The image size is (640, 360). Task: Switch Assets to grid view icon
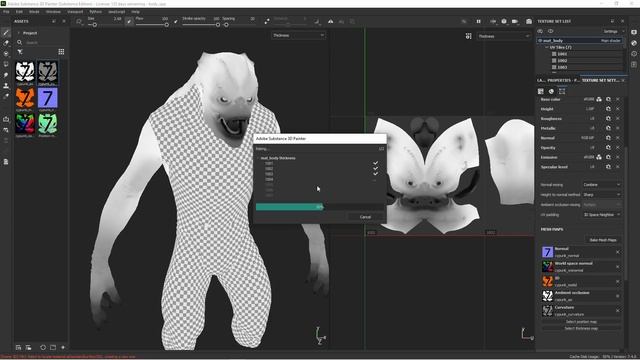coord(61,52)
